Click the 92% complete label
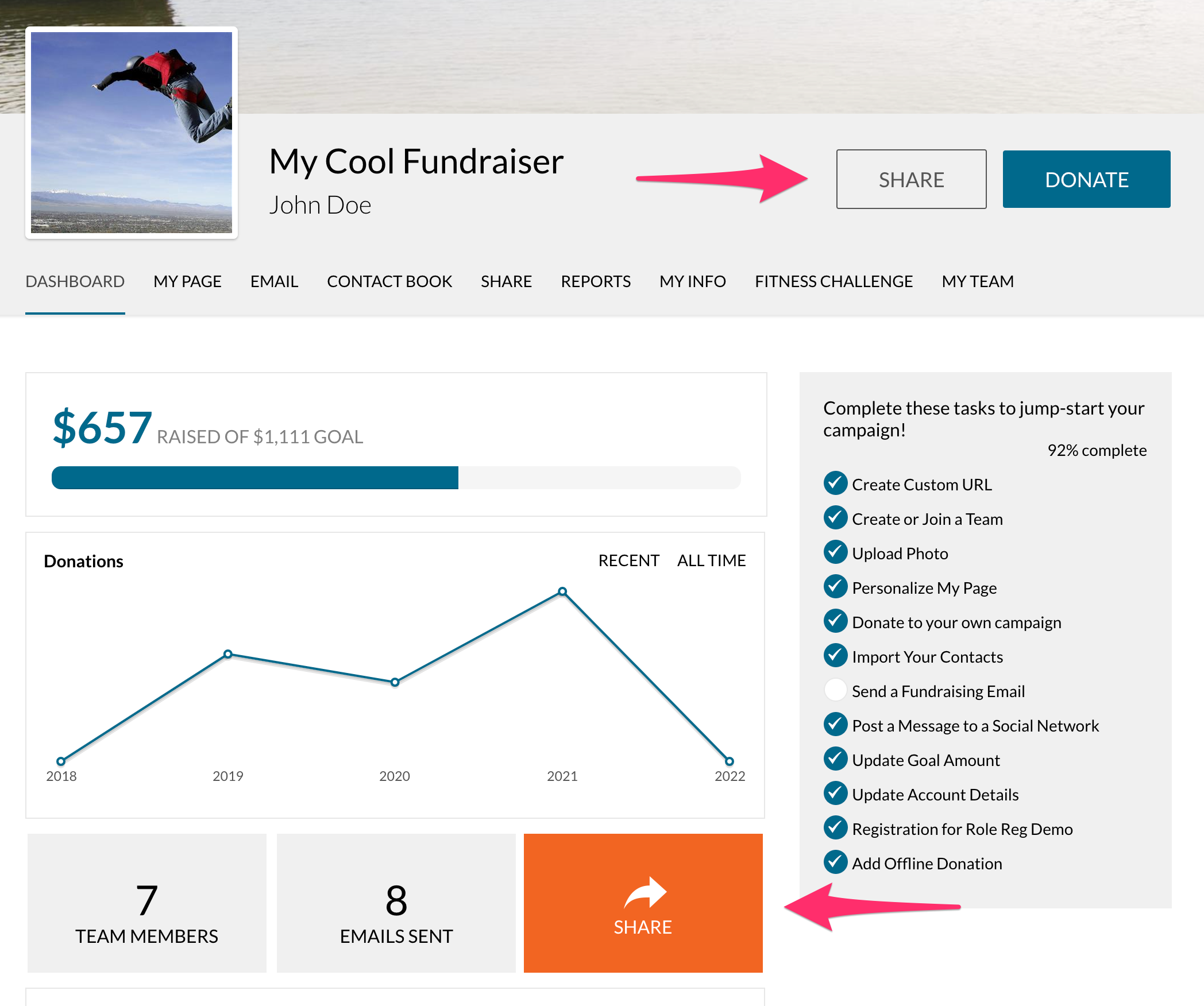 click(1097, 450)
